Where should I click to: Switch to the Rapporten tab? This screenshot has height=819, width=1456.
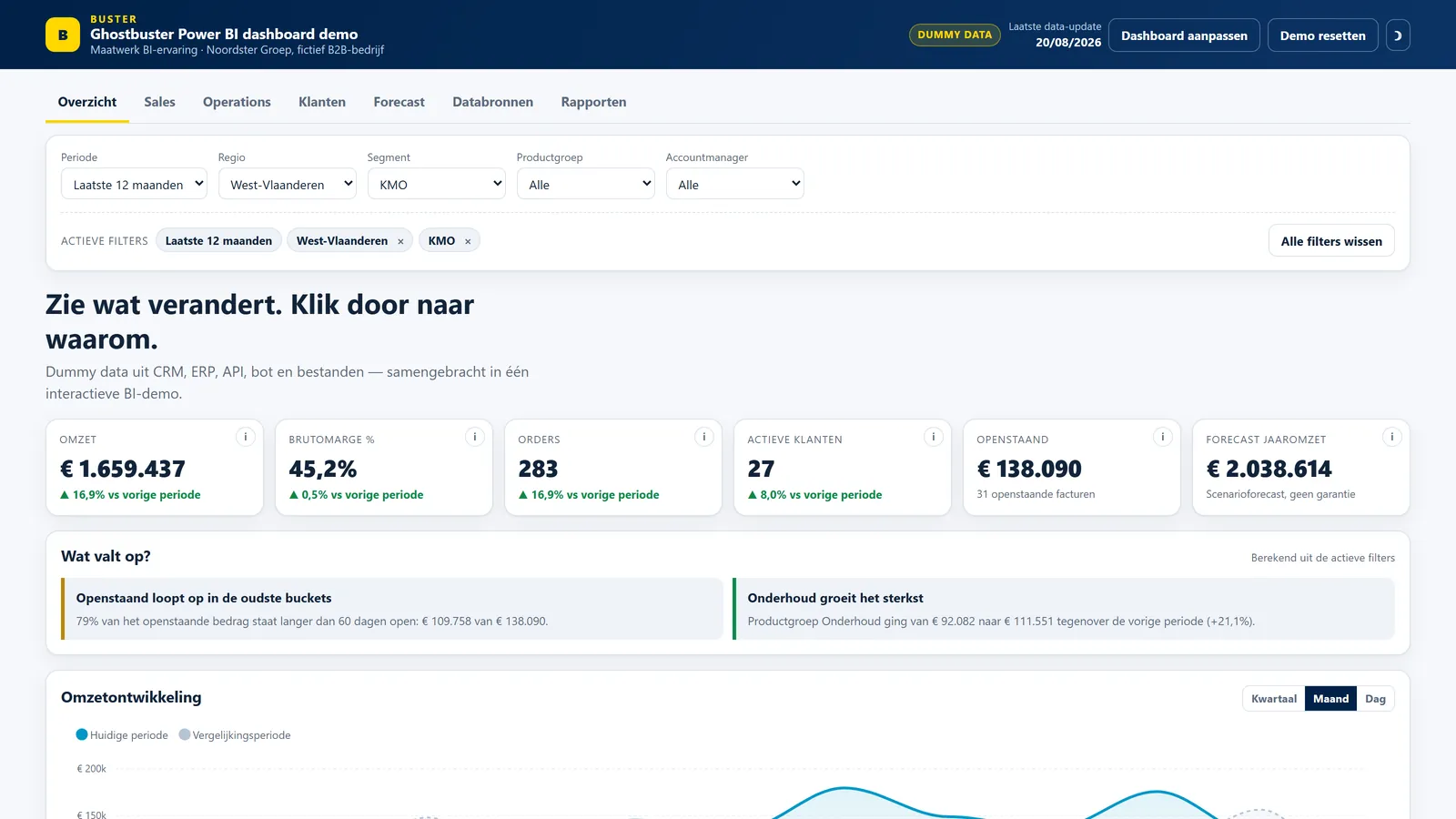[x=593, y=102]
